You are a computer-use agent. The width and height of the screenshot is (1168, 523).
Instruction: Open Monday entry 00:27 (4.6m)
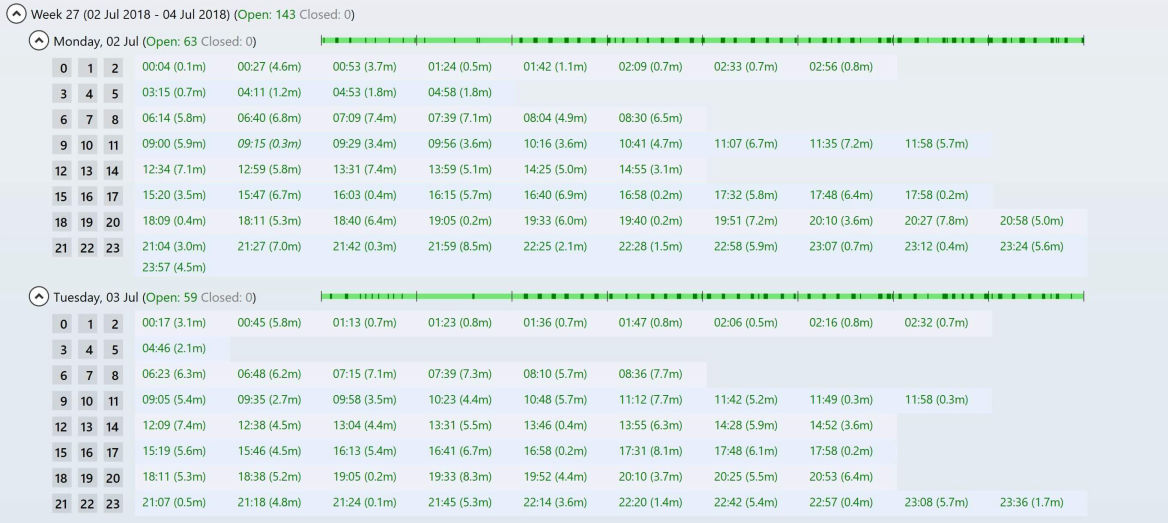click(x=270, y=67)
